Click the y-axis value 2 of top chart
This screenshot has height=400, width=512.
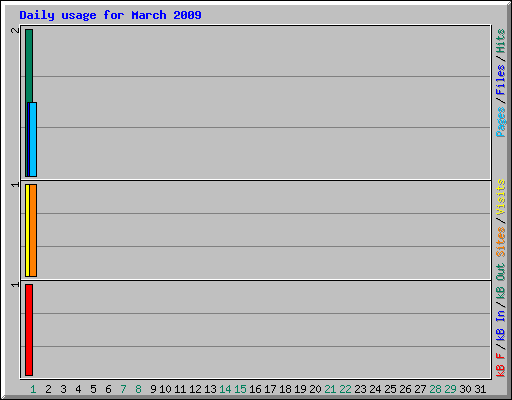tap(15, 30)
